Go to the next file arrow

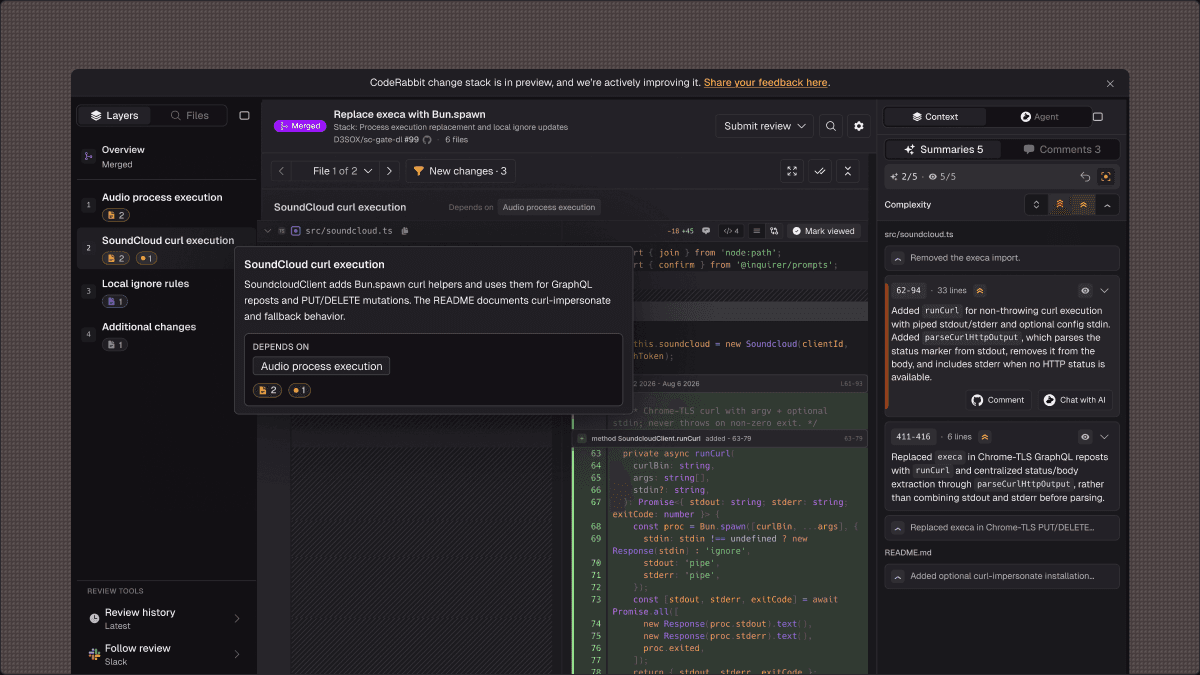pyautogui.click(x=389, y=171)
